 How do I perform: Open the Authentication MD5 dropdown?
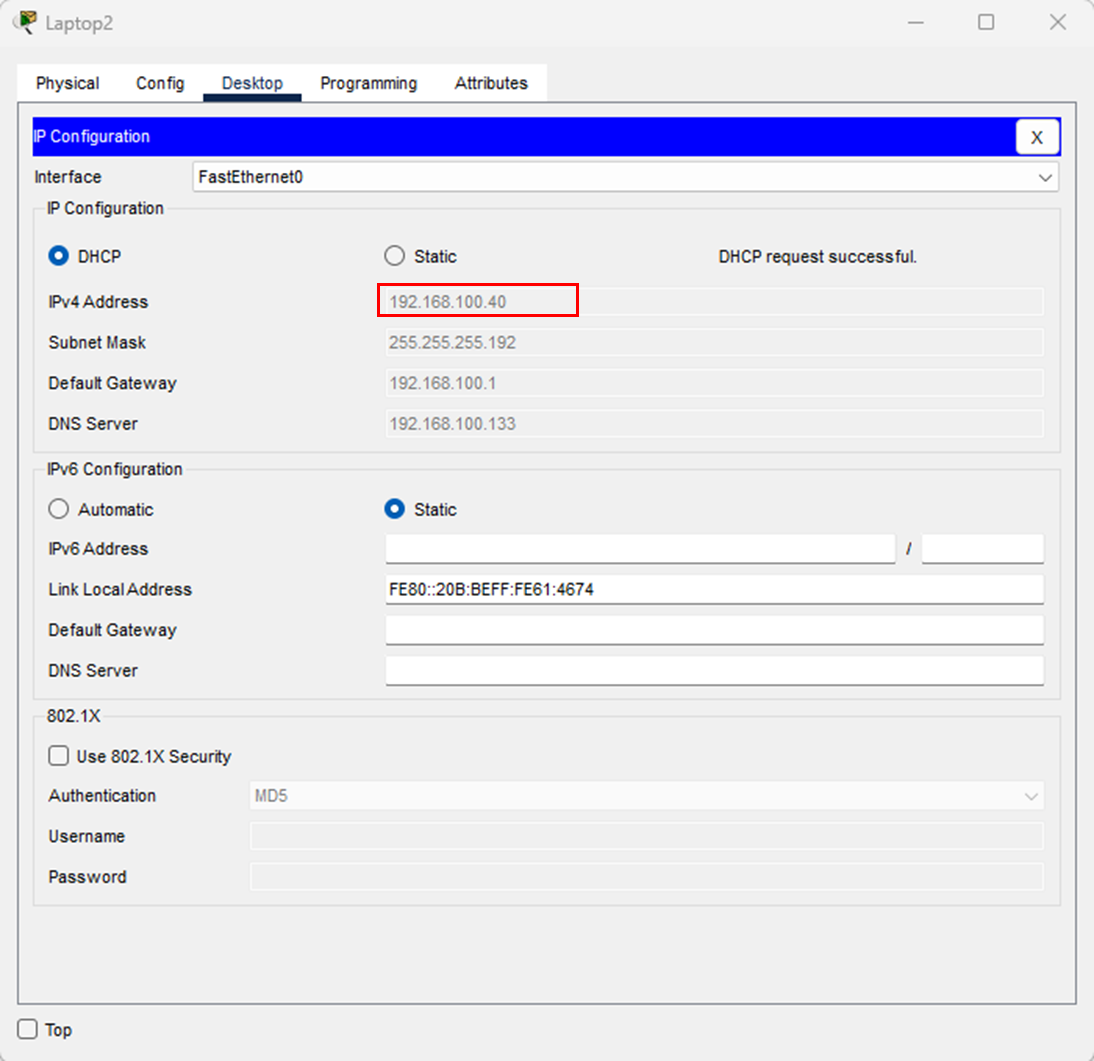[647, 796]
